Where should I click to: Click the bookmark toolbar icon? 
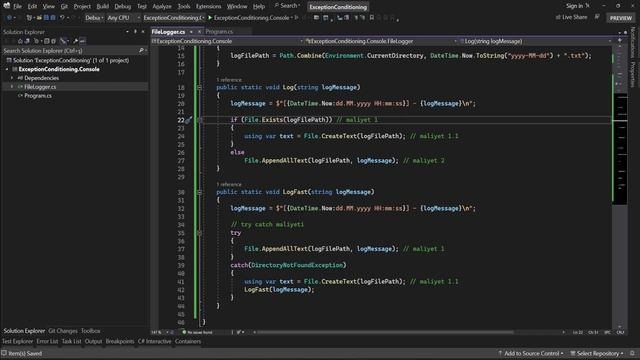pos(371,18)
